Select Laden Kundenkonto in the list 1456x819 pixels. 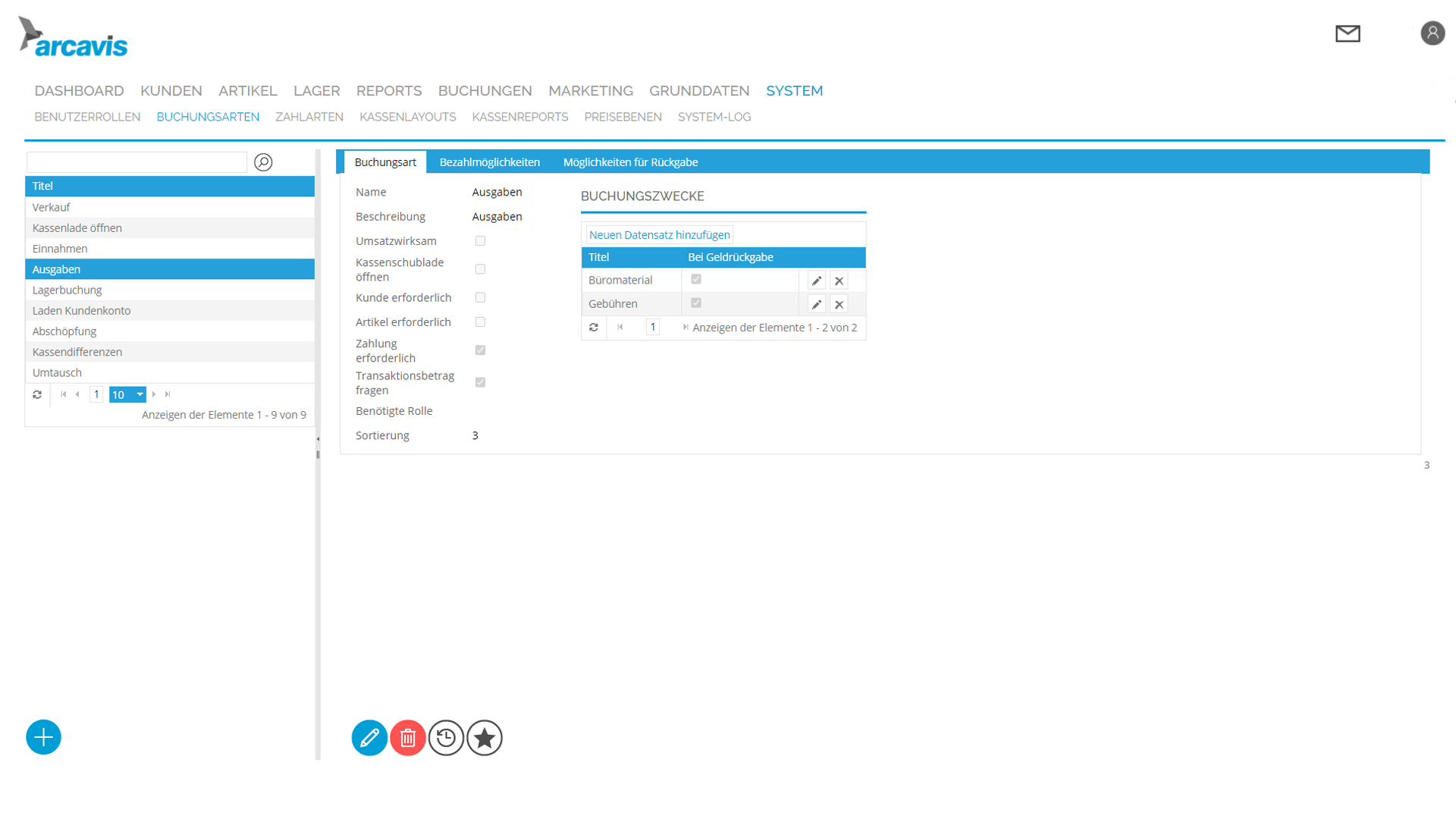(170, 311)
